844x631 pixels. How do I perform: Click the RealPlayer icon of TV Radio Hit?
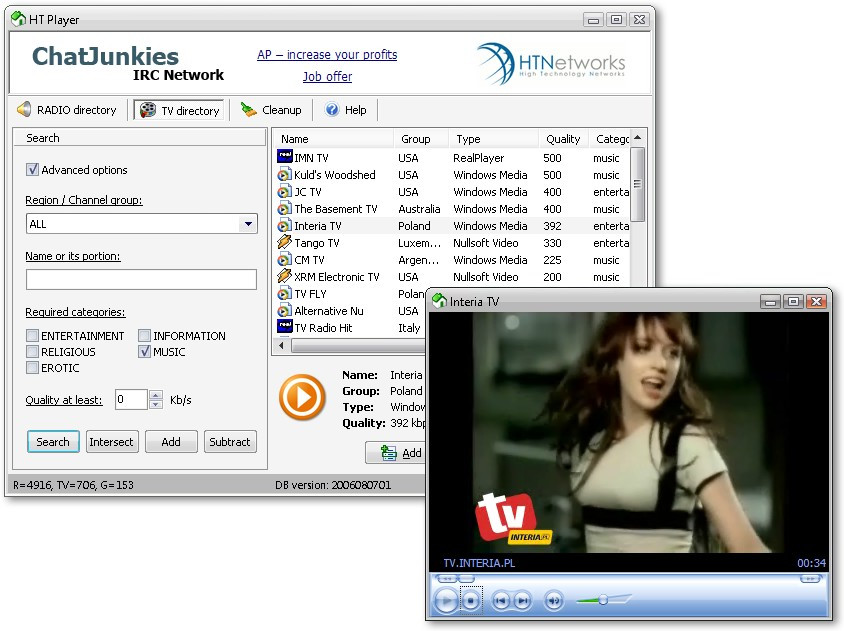pos(284,326)
